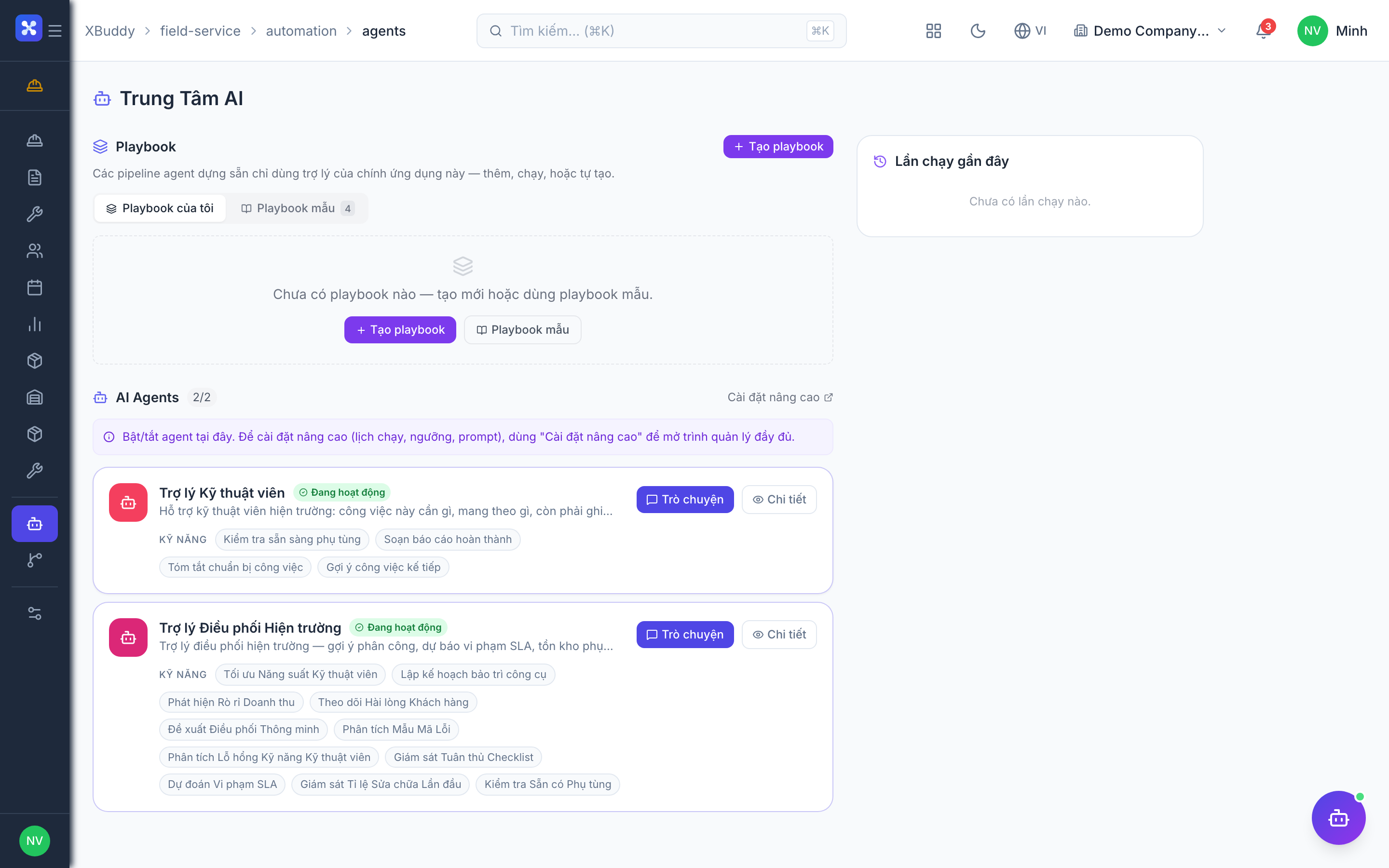Open the floating AI assistant button
The image size is (1389, 868).
1338,818
